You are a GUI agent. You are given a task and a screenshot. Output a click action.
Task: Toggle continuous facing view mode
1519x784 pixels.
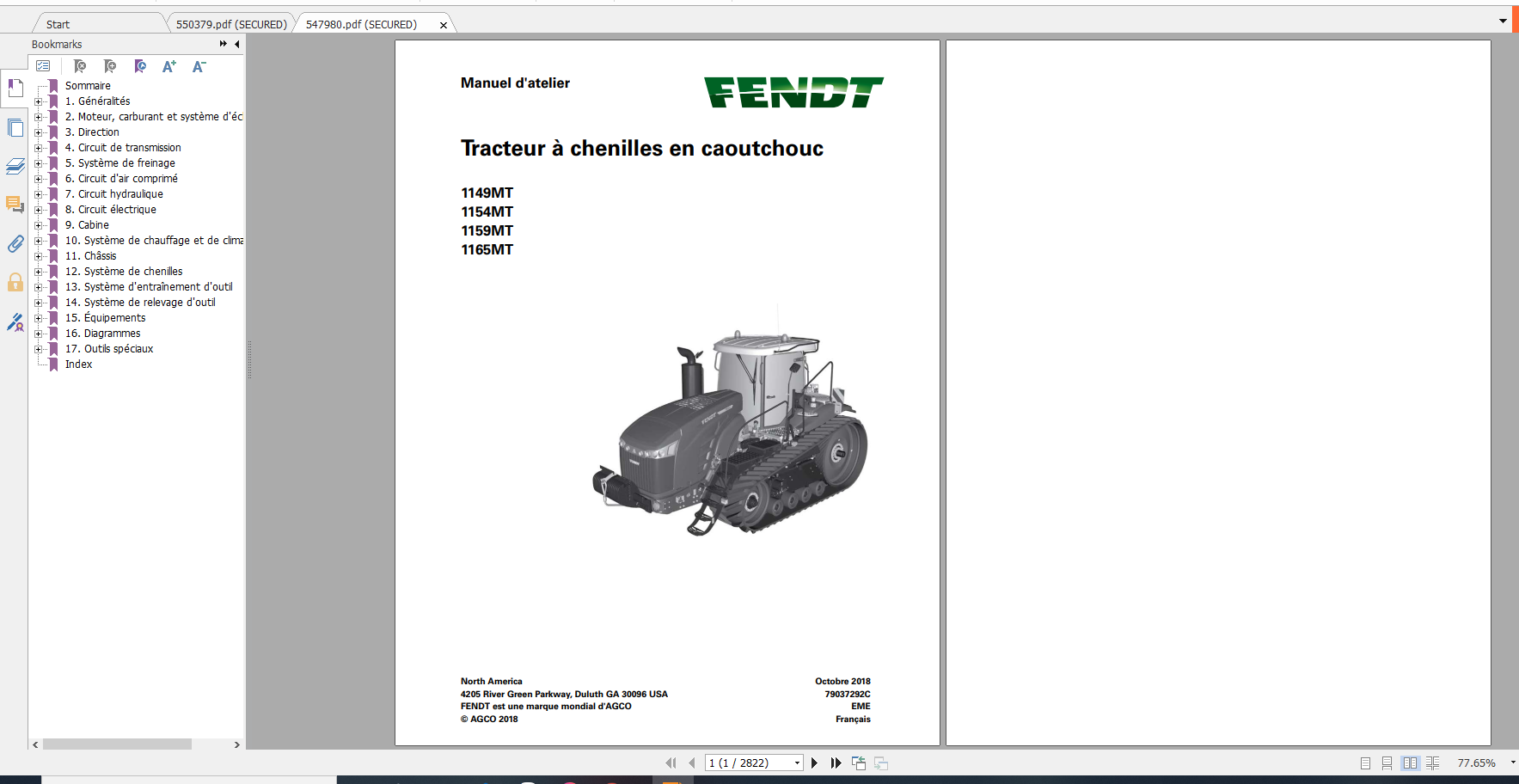click(x=1433, y=763)
